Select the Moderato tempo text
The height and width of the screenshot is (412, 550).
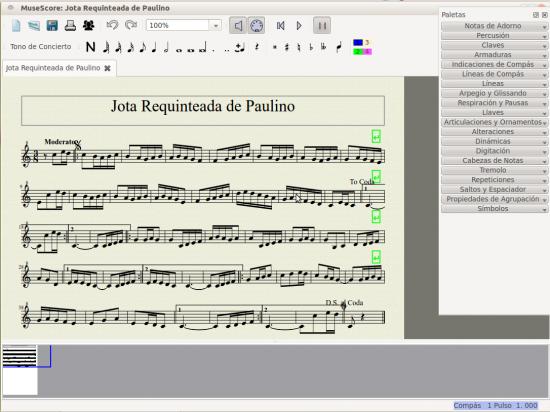click(x=60, y=142)
